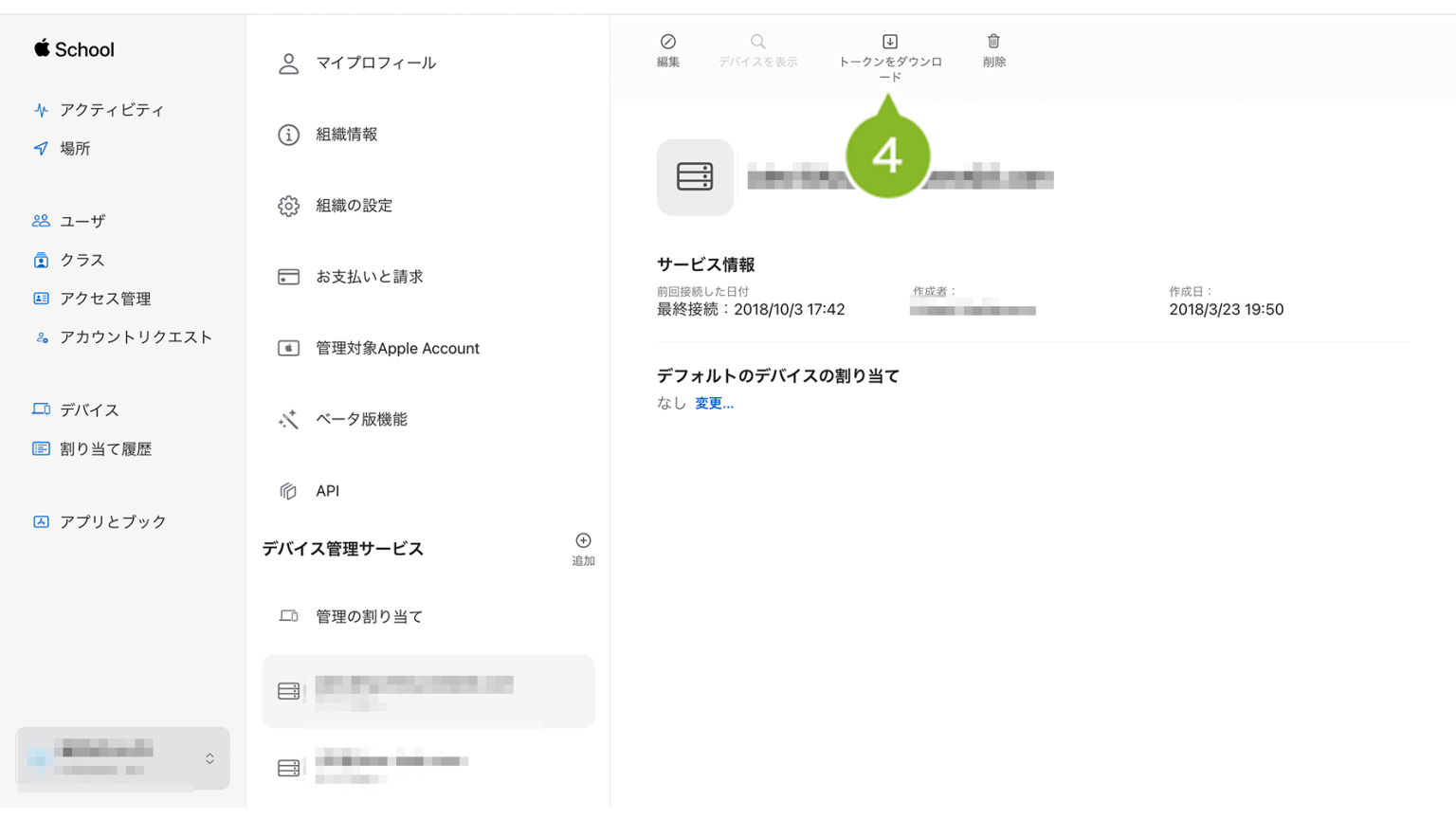
Task: Open アクティビティ in the sidebar
Action: [x=111, y=110]
